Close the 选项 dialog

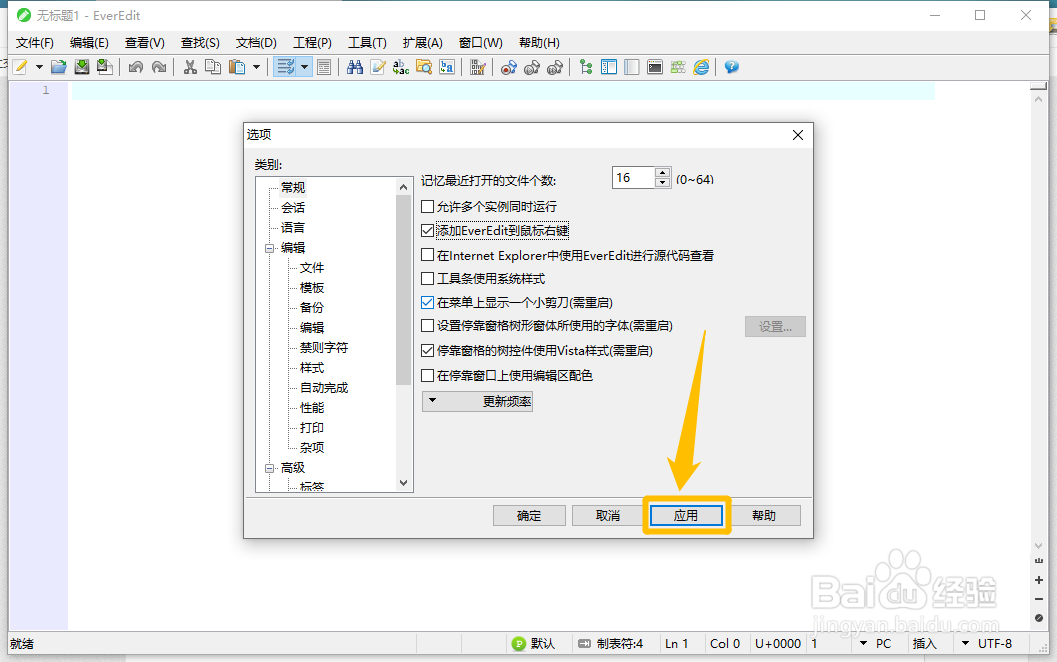point(798,135)
